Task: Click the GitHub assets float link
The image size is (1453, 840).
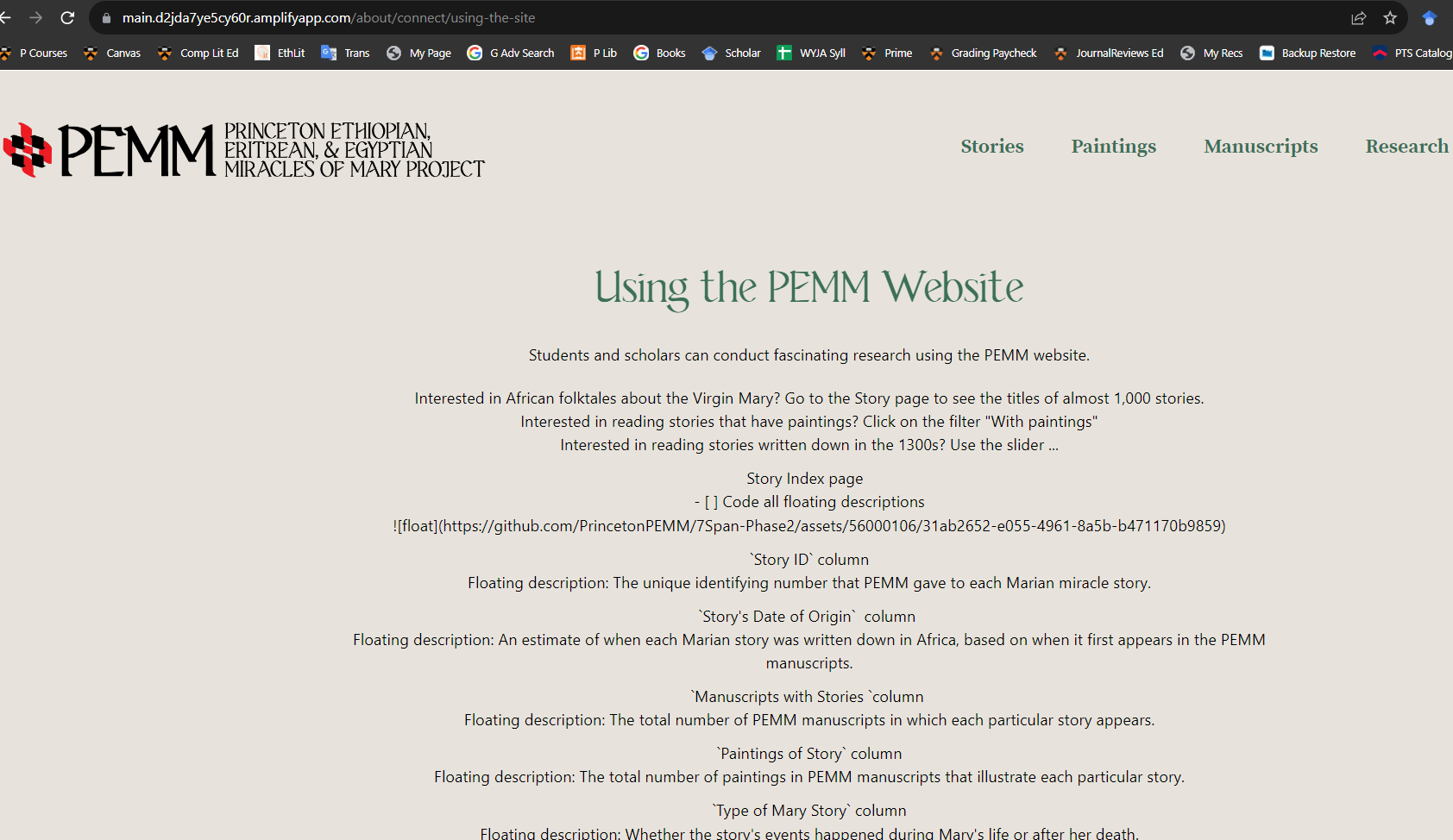Action: (809, 525)
